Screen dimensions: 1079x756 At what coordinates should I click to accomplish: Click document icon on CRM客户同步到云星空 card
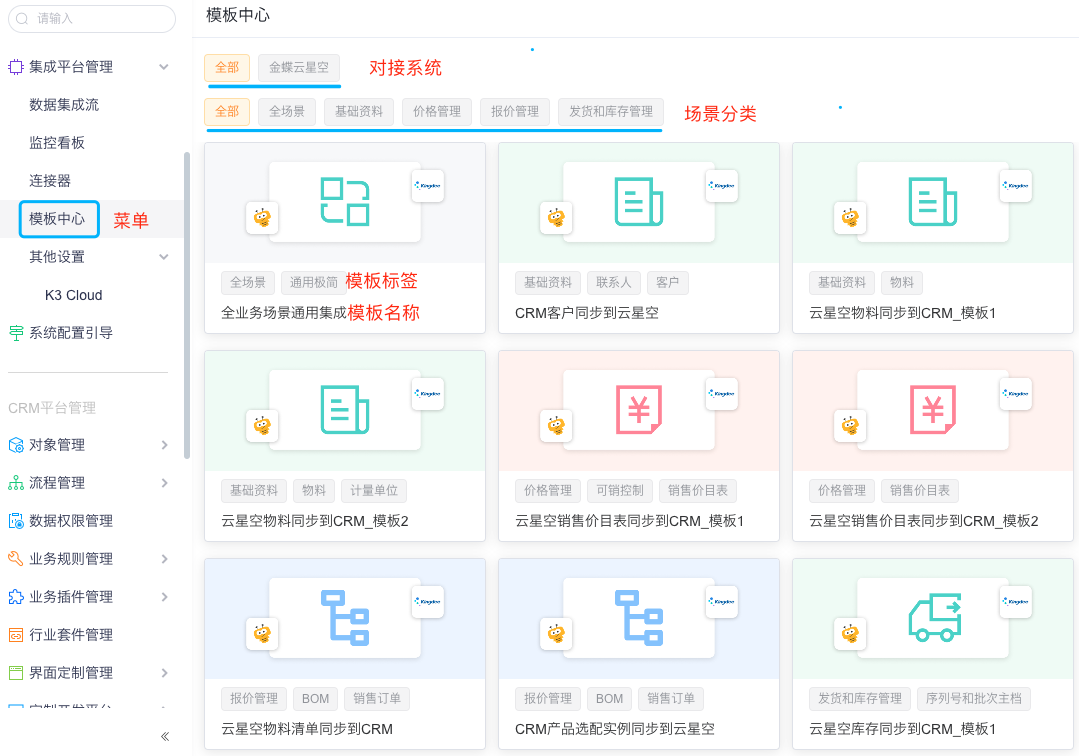(x=639, y=202)
